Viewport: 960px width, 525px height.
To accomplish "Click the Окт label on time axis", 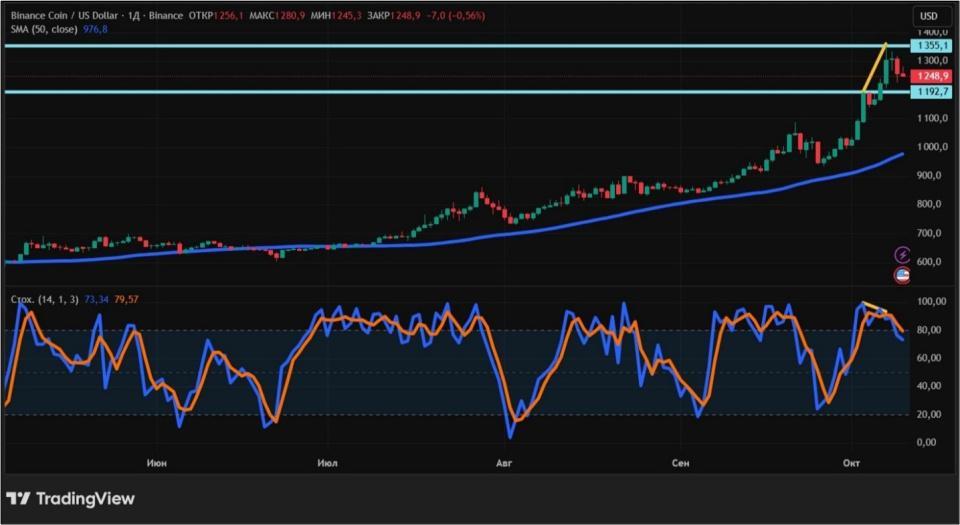I will [850, 463].
